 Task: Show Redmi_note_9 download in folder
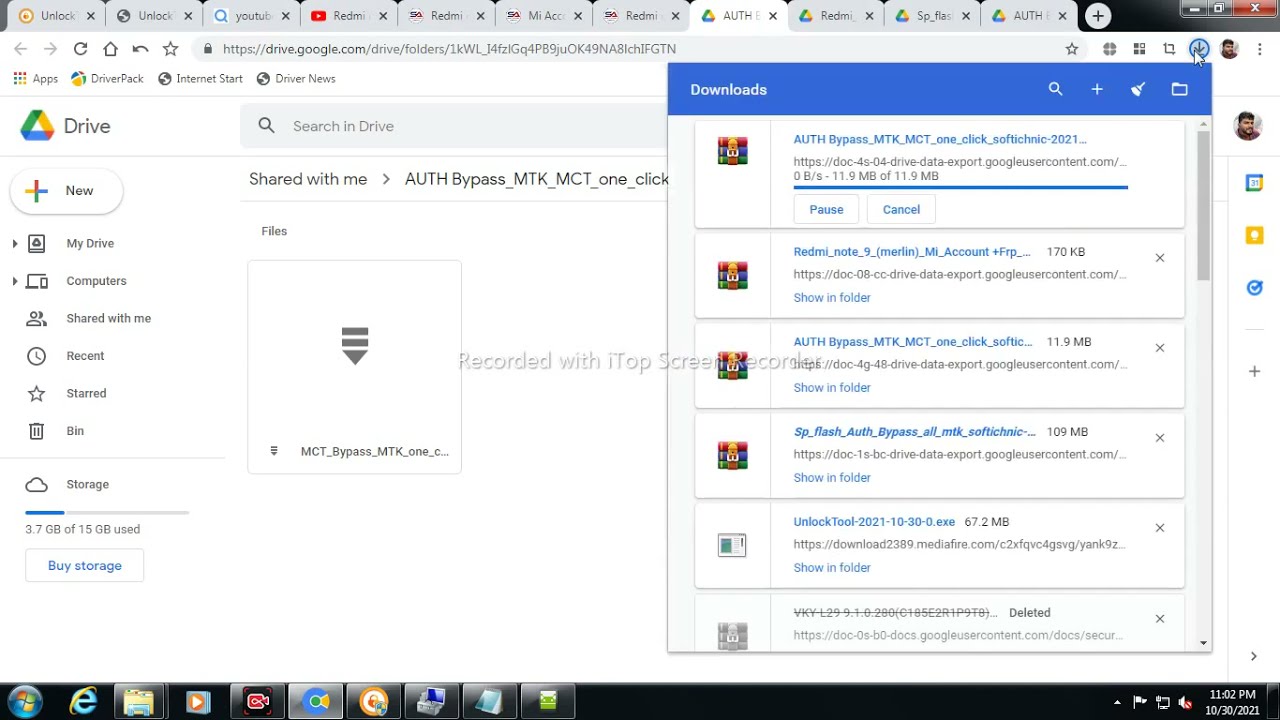point(832,298)
